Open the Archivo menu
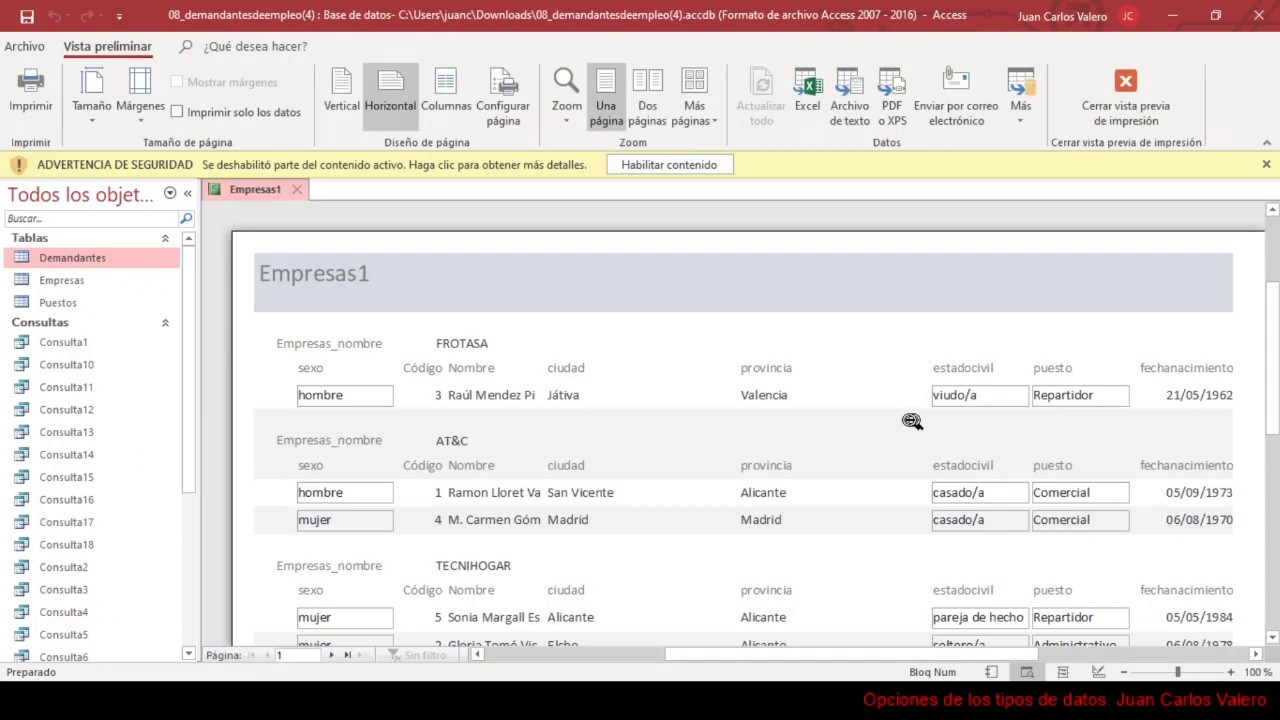Image resolution: width=1280 pixels, height=720 pixels. click(x=24, y=46)
